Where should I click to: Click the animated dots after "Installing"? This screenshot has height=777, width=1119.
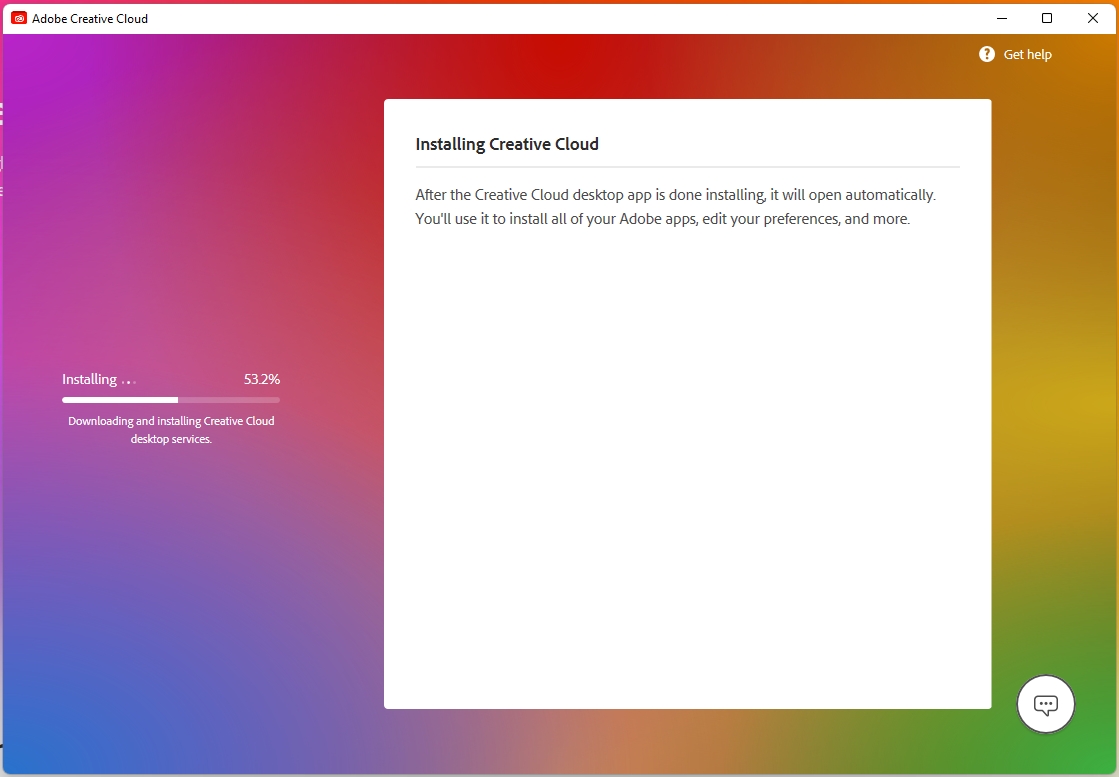[x=128, y=381]
